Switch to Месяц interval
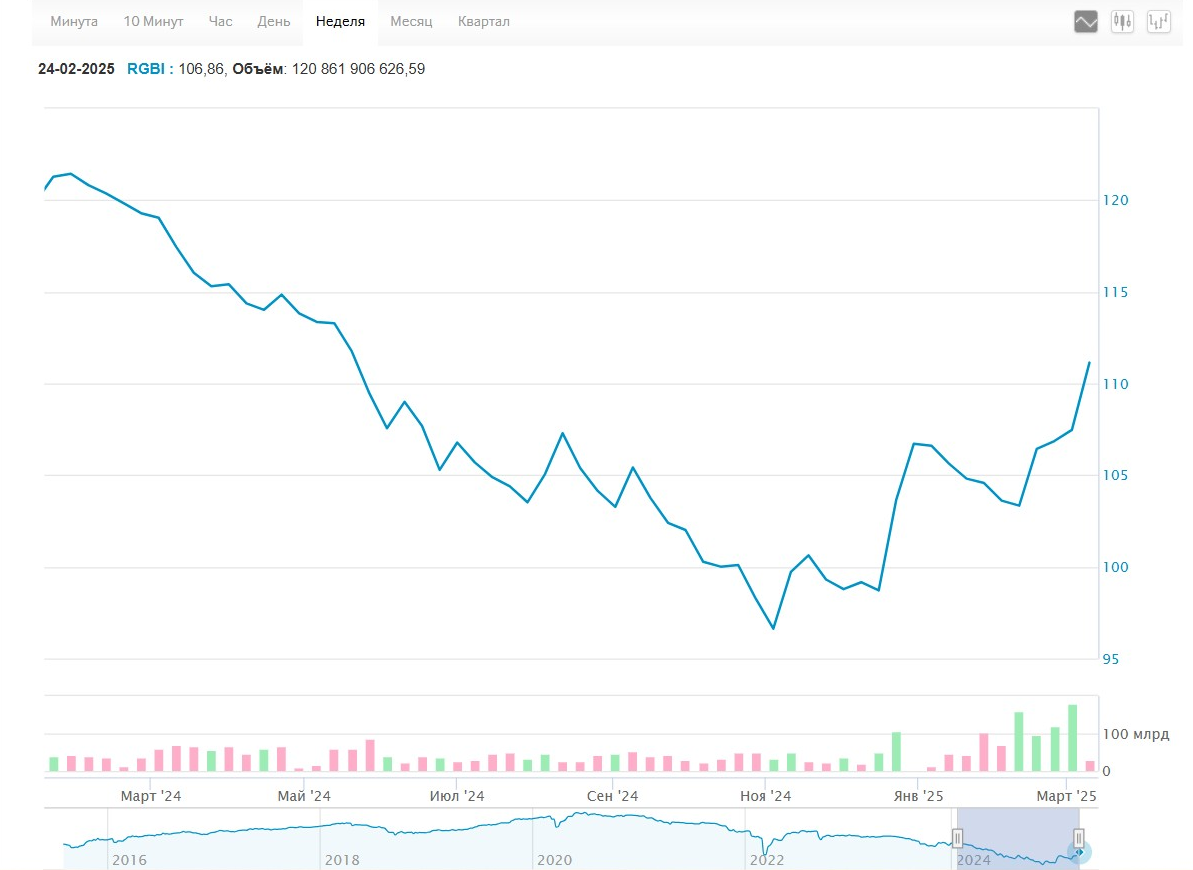This screenshot has height=870, width=1193. point(411,21)
